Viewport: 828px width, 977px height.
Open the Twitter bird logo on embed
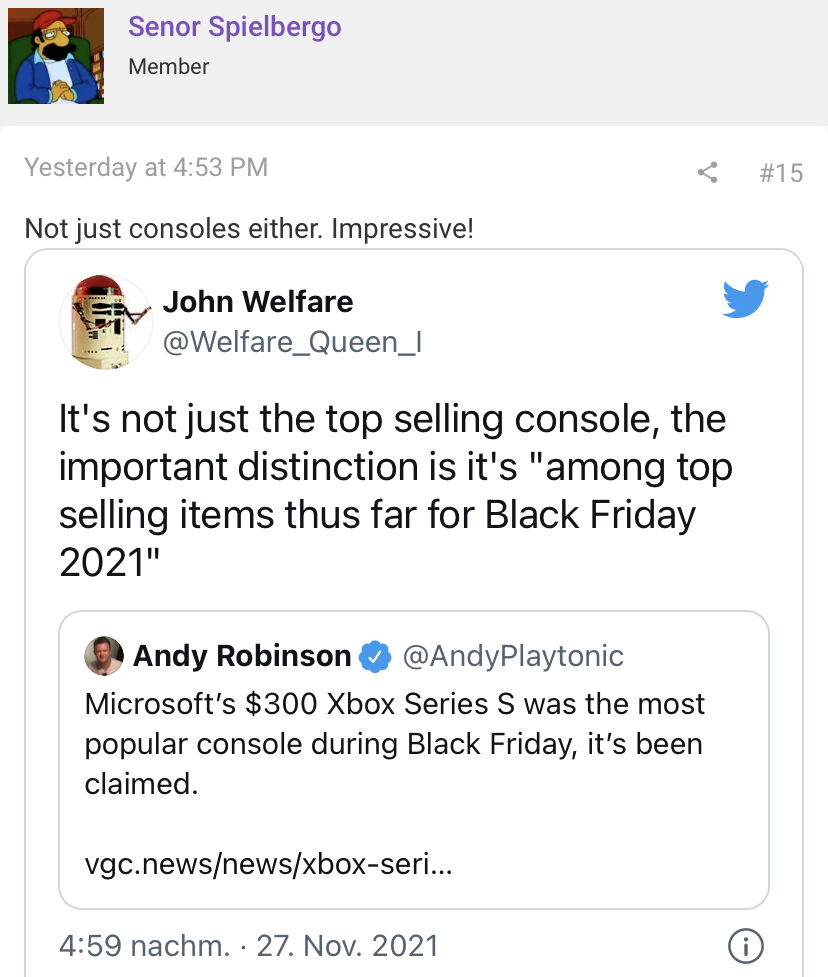[x=745, y=298]
